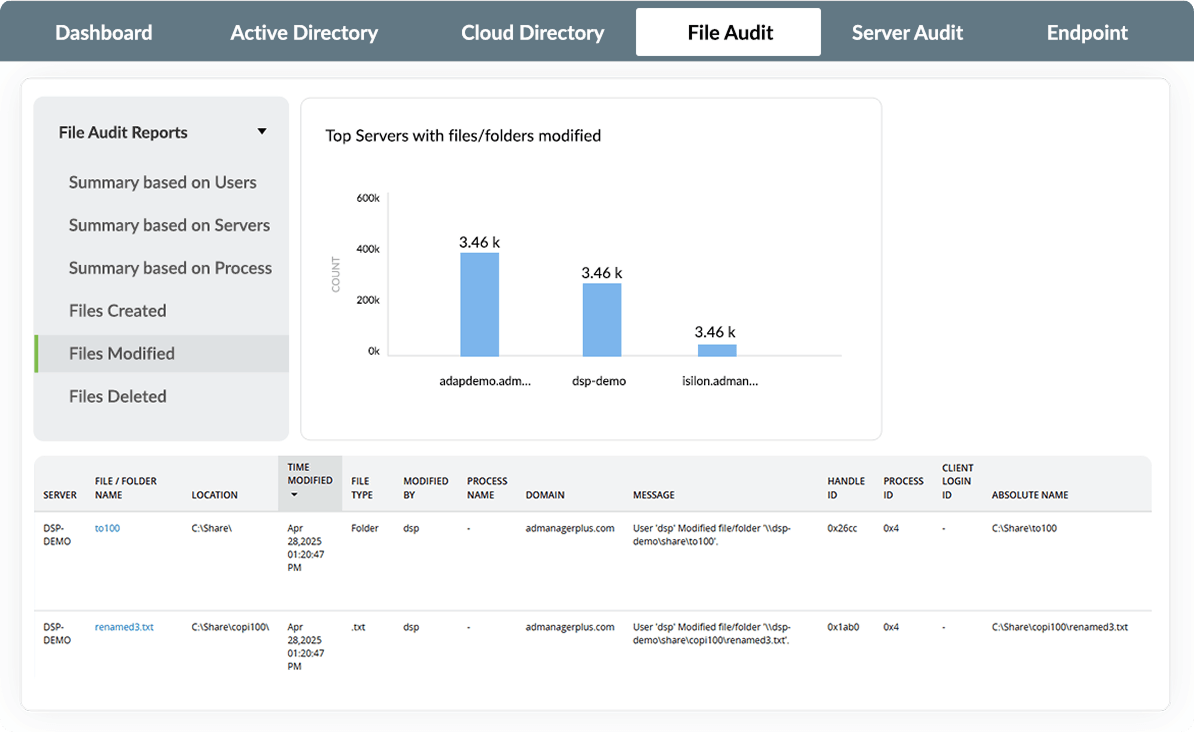Click the chart title 'Top Servers with files/folders modified'
Viewport: 1194px width, 732px height.
coord(463,136)
